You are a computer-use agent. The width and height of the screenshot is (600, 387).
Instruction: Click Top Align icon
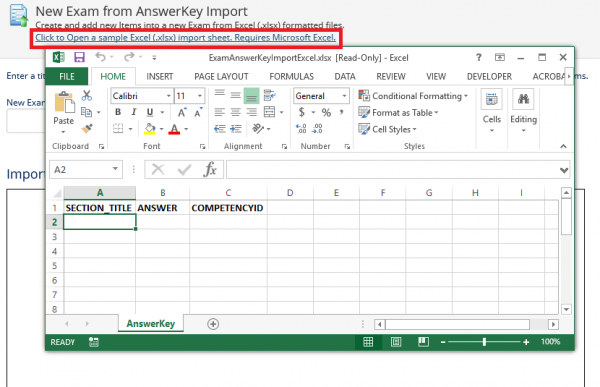[x=220, y=95]
